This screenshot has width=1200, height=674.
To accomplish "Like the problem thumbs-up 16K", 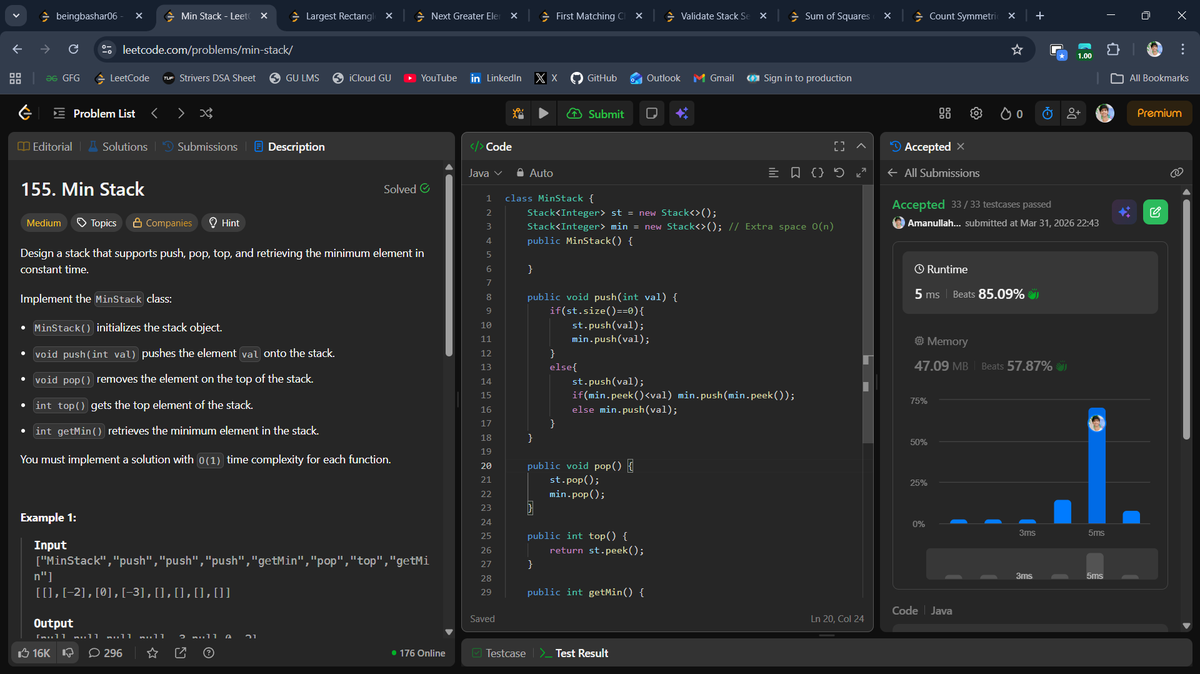I will pyautogui.click(x=35, y=653).
